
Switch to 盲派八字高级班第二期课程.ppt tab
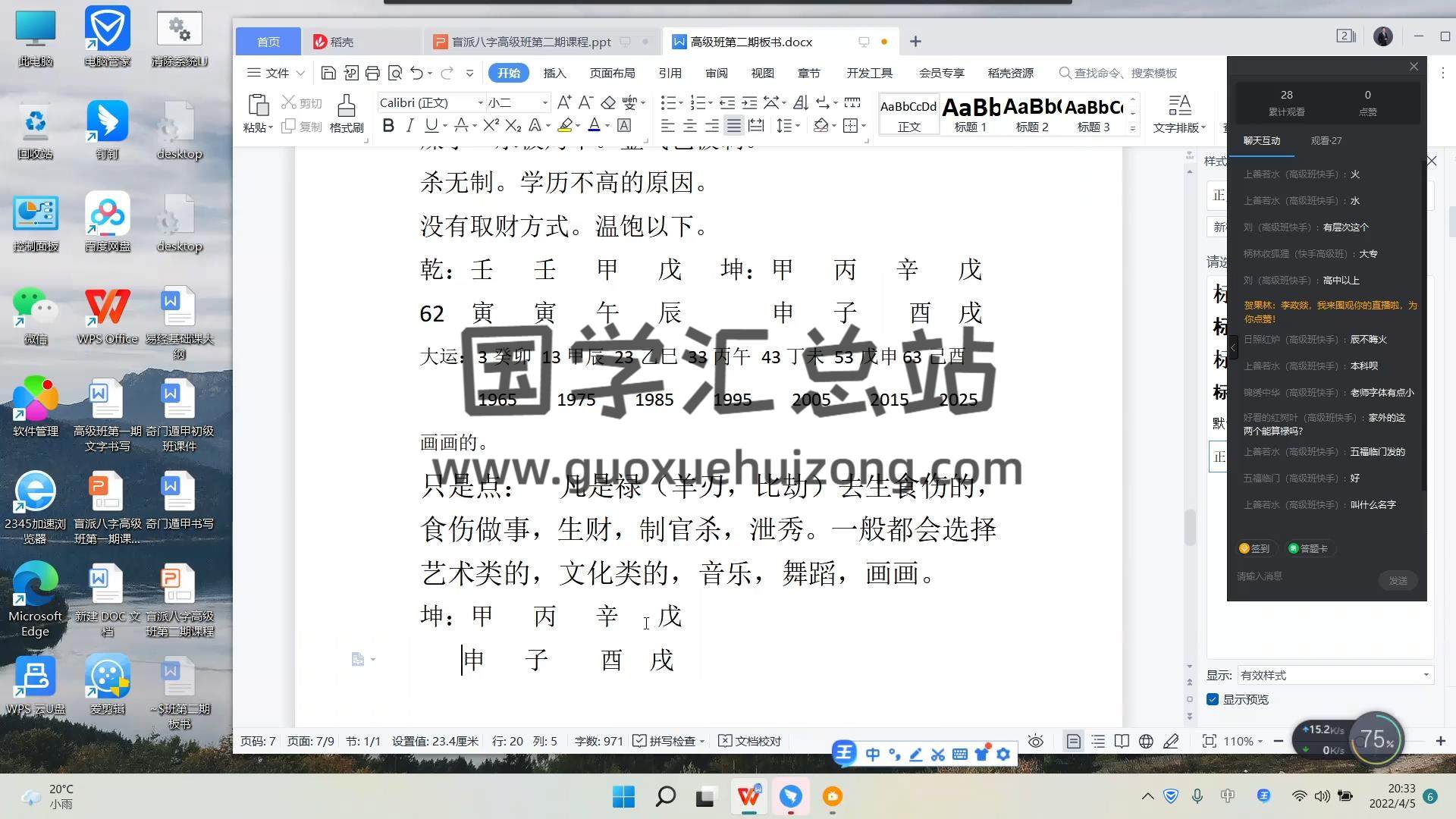tap(531, 42)
